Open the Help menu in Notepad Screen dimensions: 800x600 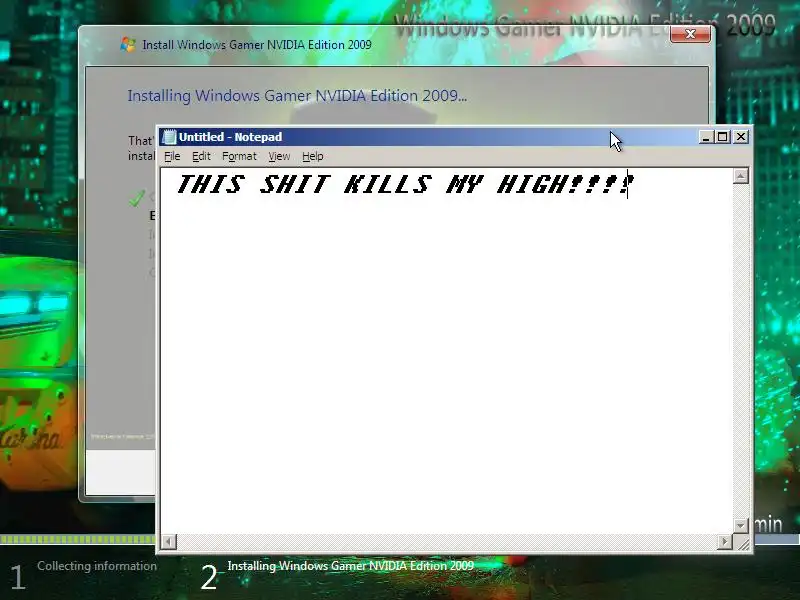click(312, 156)
